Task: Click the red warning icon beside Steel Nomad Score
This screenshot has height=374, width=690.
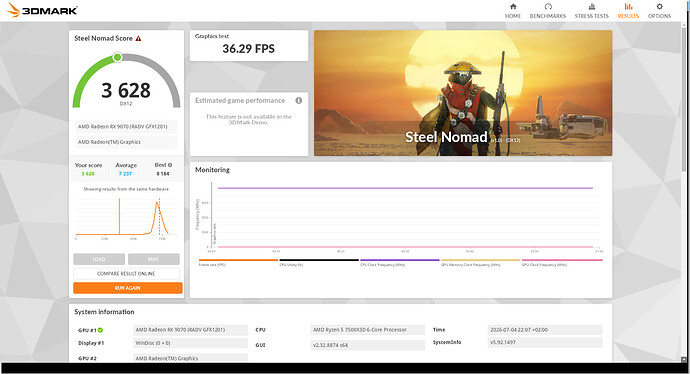Action: pos(139,39)
